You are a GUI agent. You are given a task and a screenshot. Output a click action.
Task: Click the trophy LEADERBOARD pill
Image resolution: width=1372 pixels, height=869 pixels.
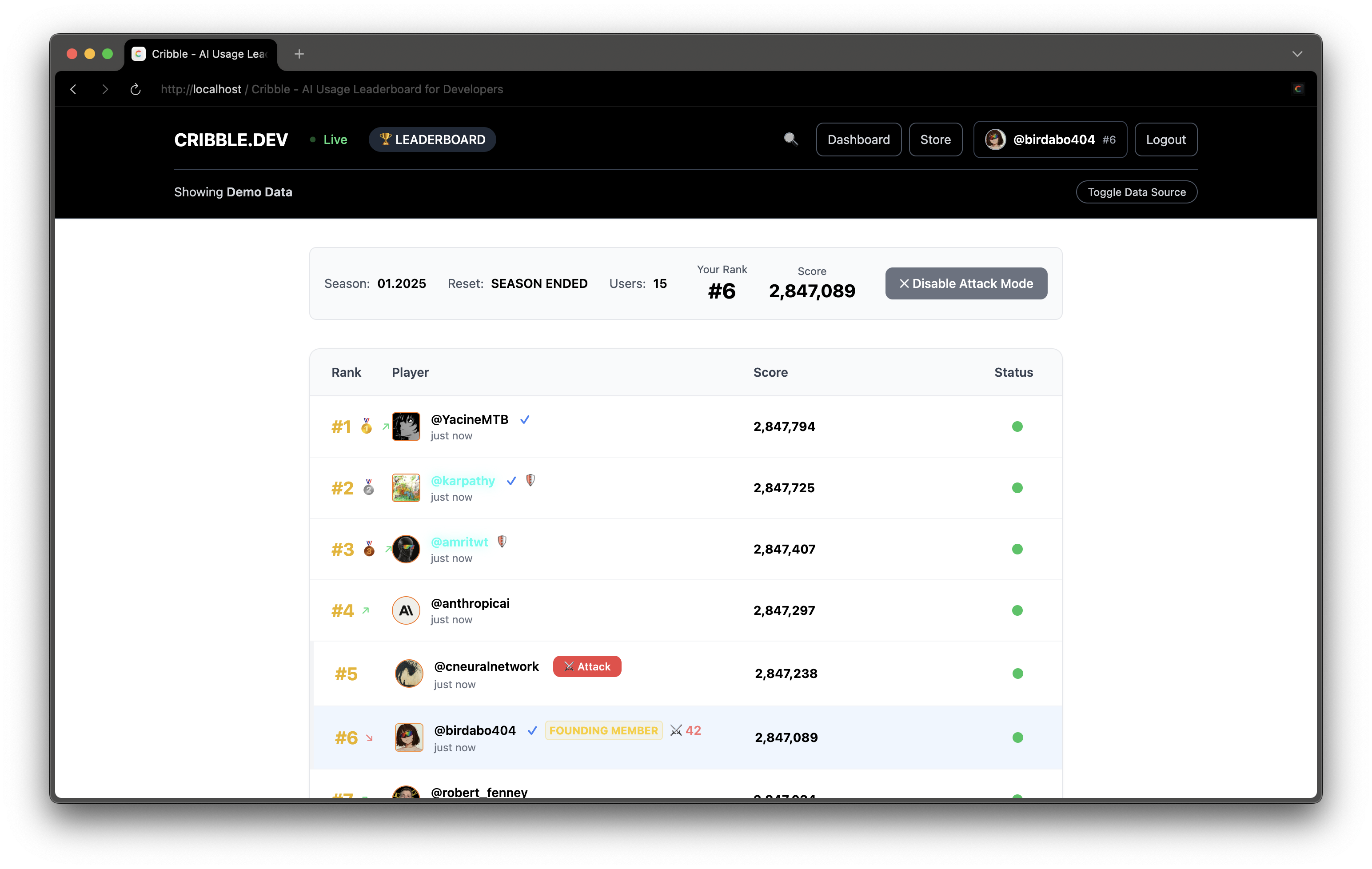(x=432, y=140)
